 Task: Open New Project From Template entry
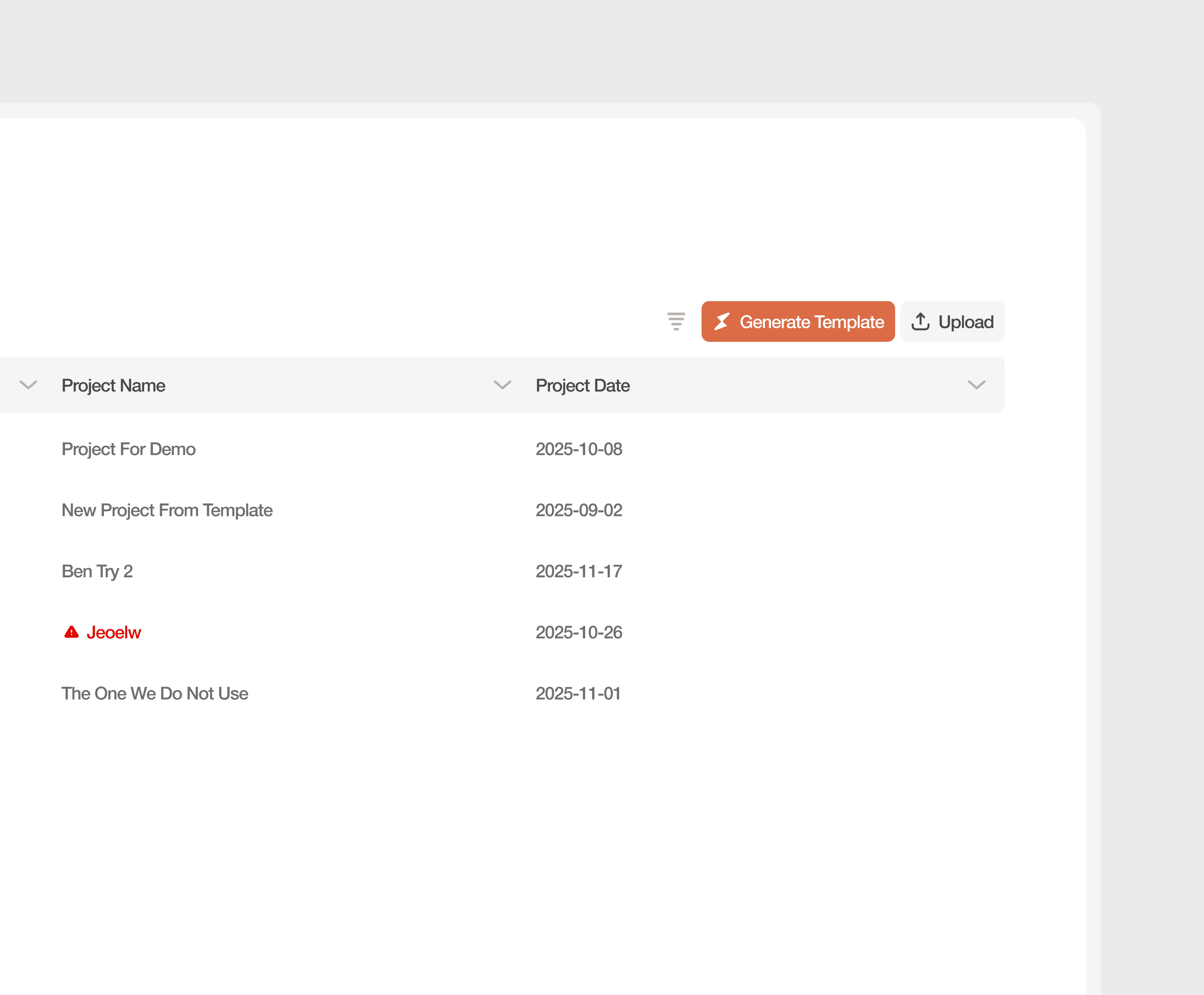[167, 510]
